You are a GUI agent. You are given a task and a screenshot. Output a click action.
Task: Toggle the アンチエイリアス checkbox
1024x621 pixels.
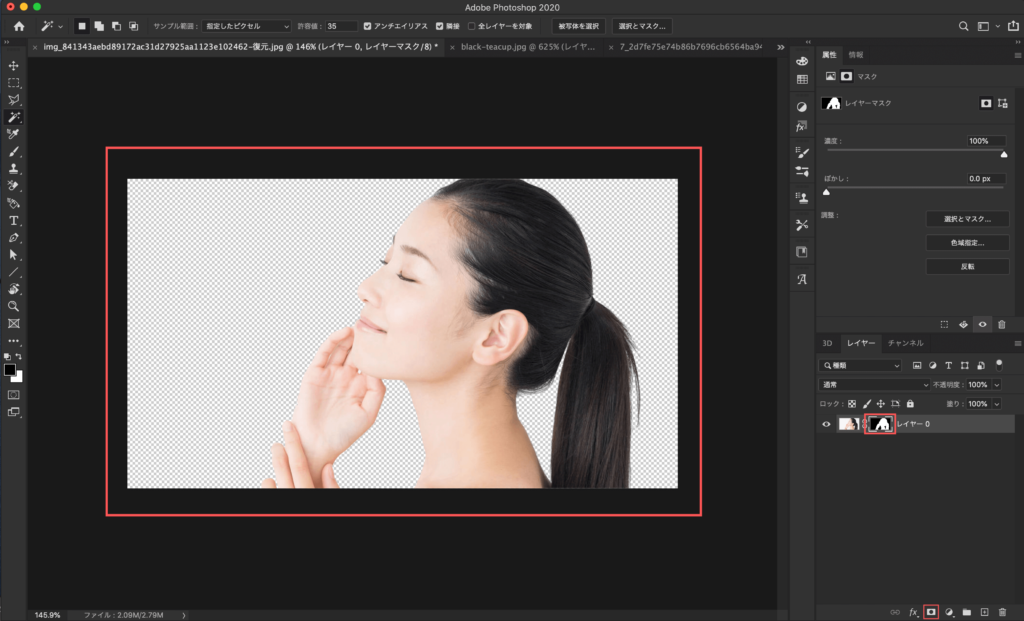367,26
